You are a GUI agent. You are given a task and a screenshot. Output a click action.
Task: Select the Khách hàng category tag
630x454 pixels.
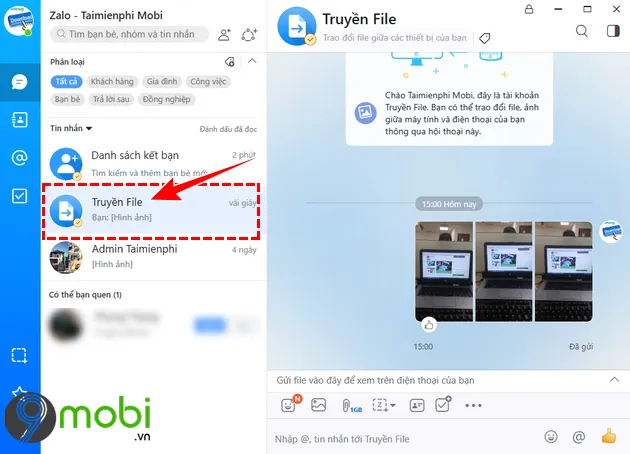pos(112,82)
